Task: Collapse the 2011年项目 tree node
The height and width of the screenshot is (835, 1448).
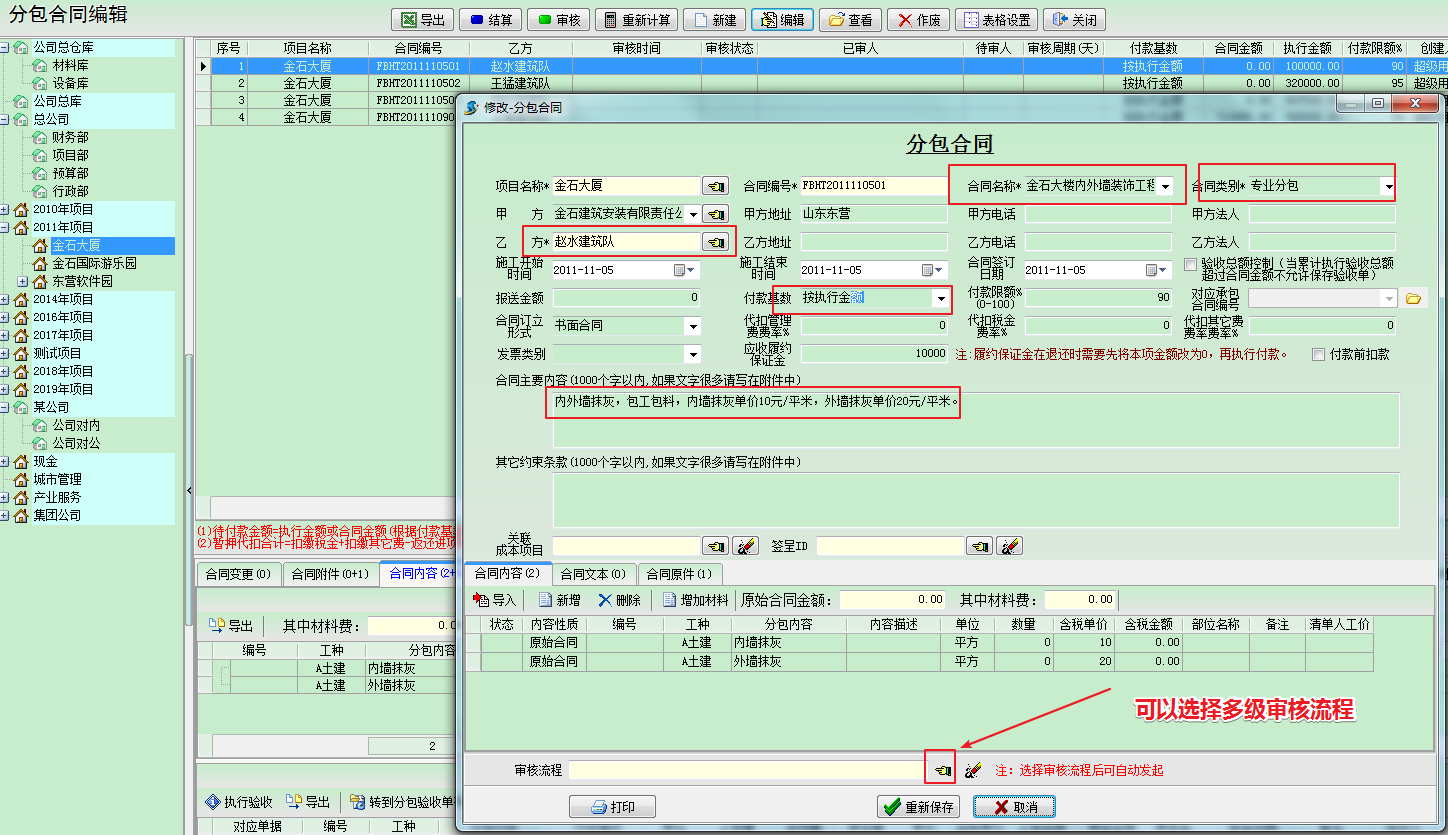Action: tap(6, 227)
